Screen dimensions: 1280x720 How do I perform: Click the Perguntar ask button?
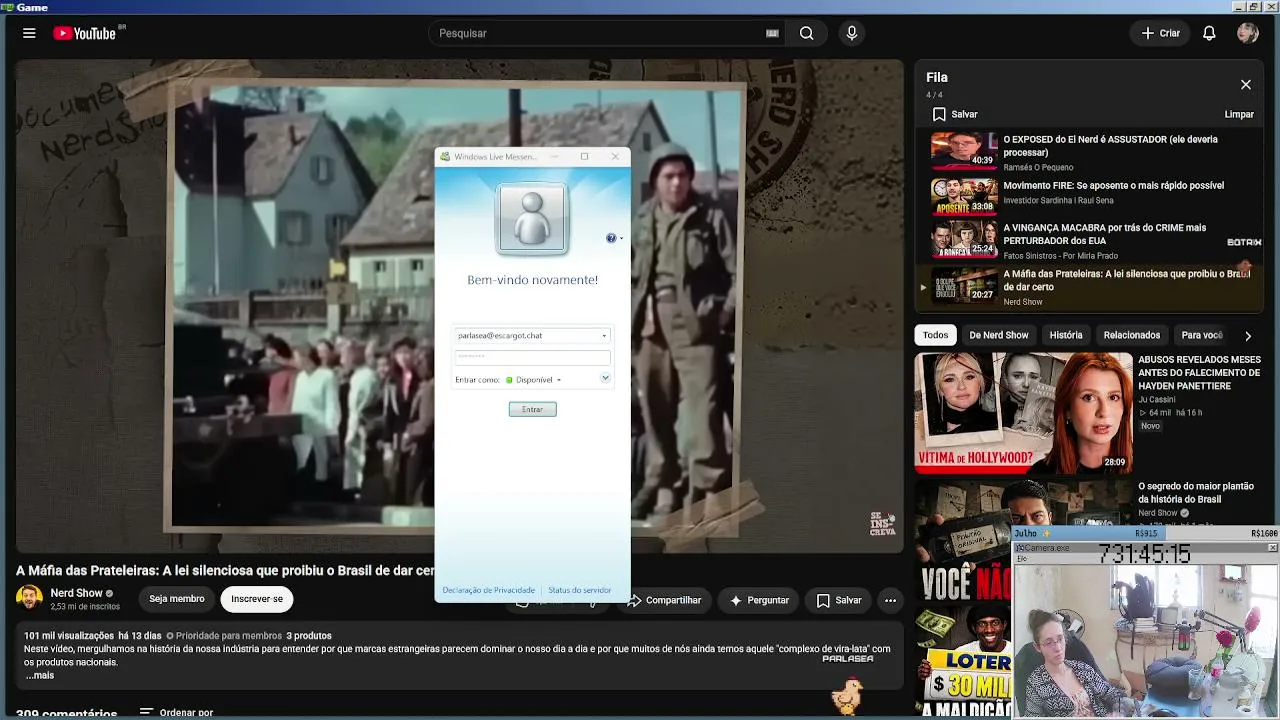[759, 600]
